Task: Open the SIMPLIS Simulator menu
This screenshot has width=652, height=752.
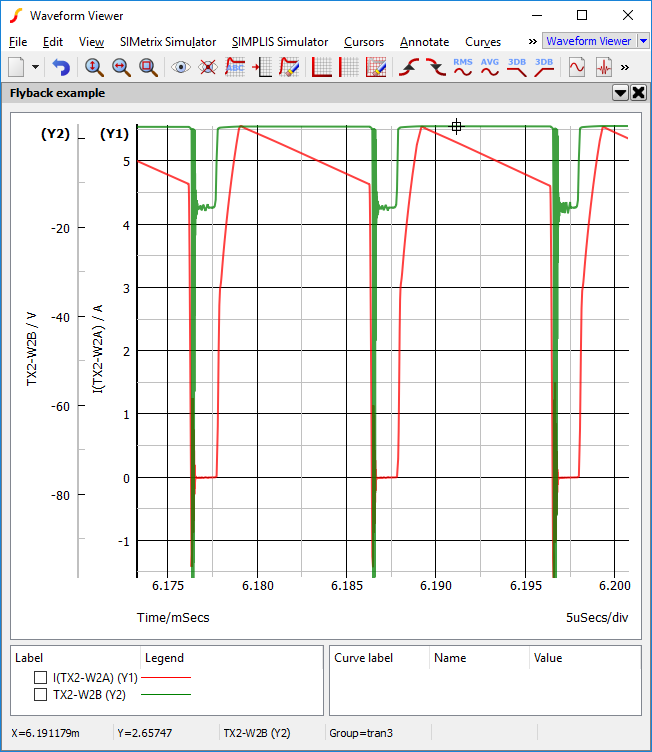Action: click(x=279, y=42)
